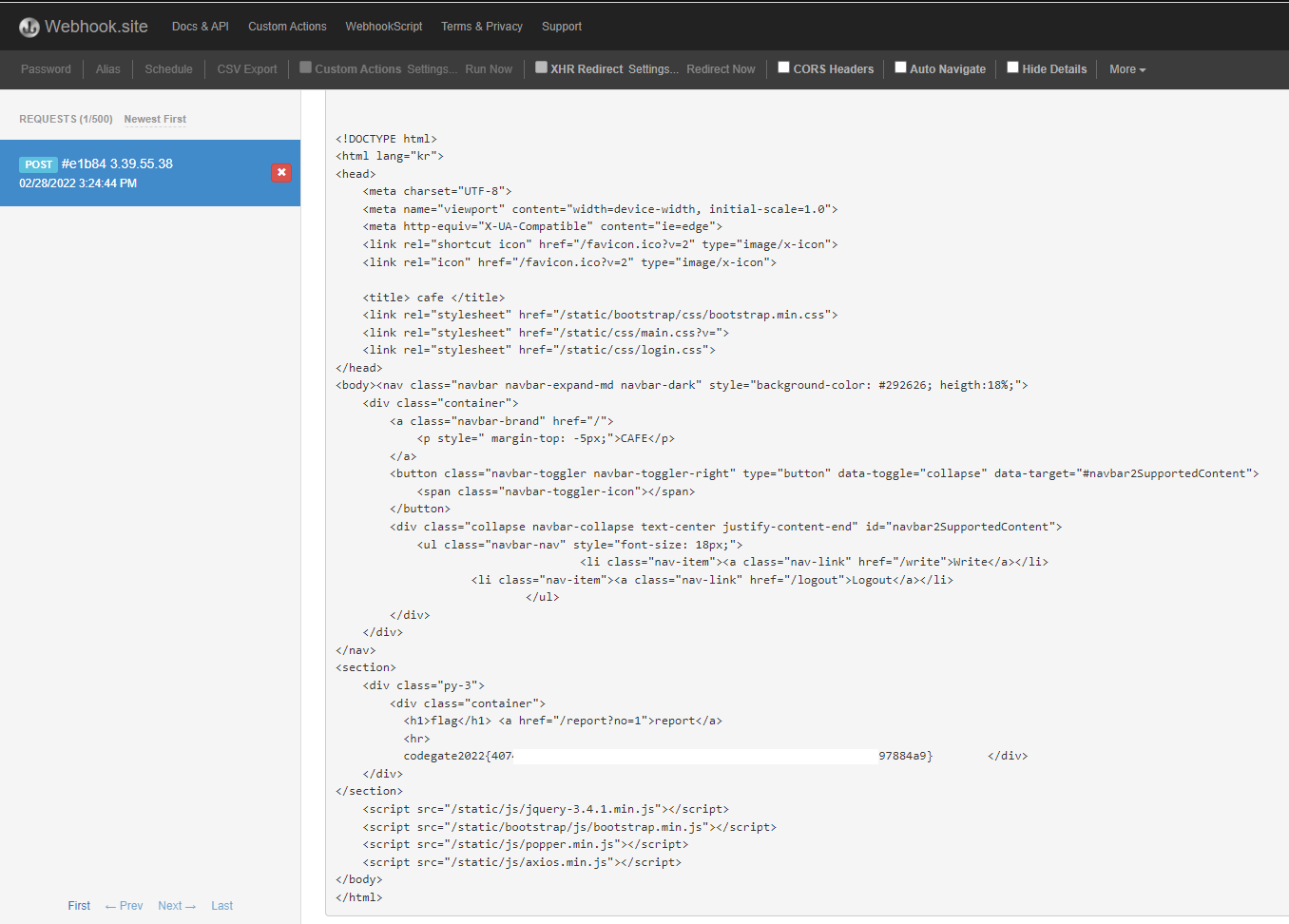The image size is (1289, 924).
Task: Open XHR Redirect Settings...
Action: pos(654,69)
